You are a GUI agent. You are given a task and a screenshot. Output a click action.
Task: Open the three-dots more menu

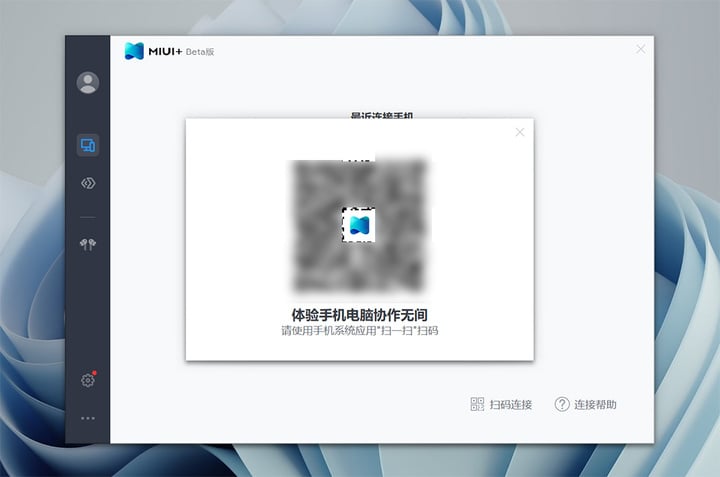pos(88,418)
